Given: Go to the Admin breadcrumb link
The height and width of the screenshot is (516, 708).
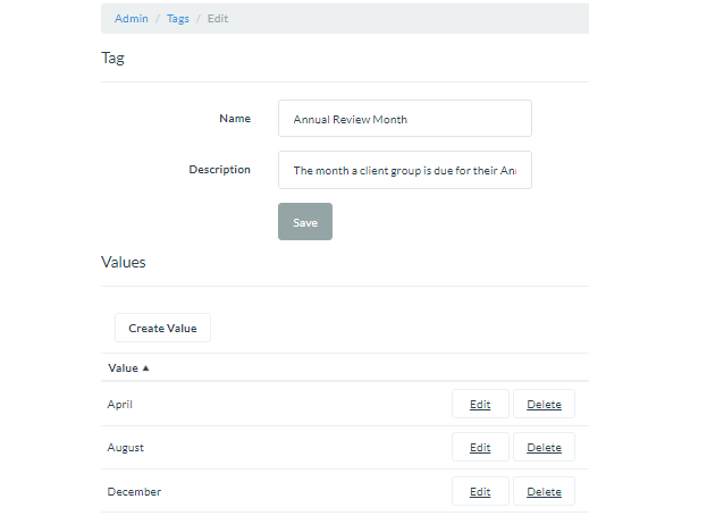Looking at the screenshot, I should pyautogui.click(x=131, y=18).
